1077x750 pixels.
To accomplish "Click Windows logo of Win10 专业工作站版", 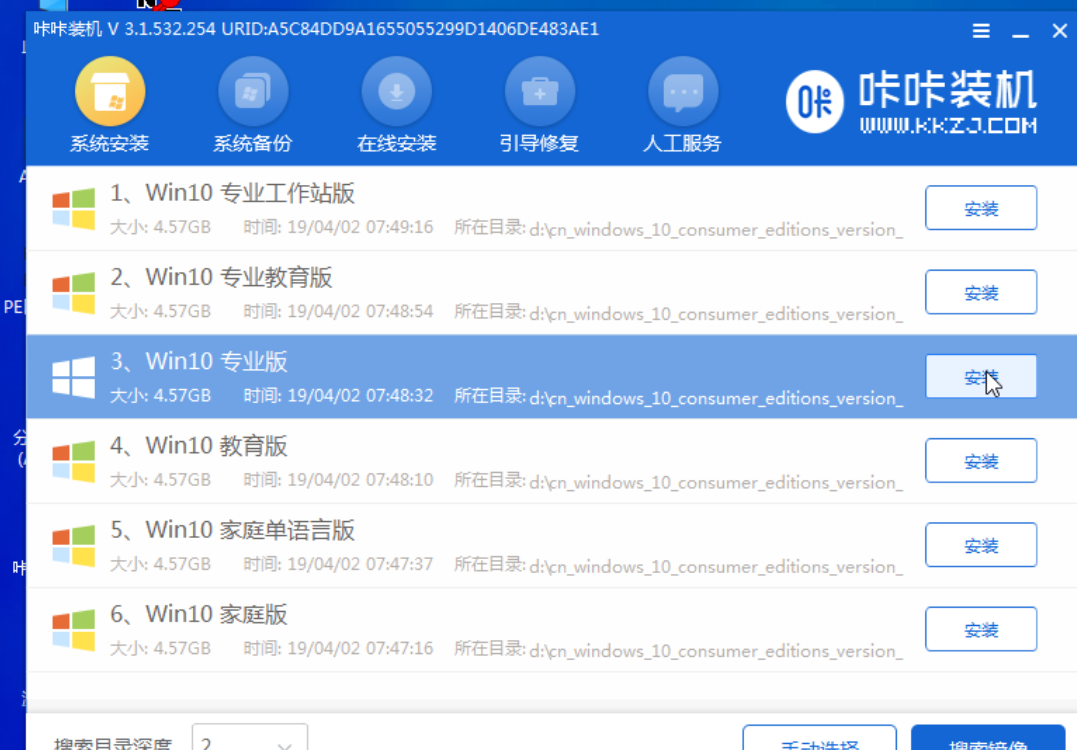I will 73,209.
